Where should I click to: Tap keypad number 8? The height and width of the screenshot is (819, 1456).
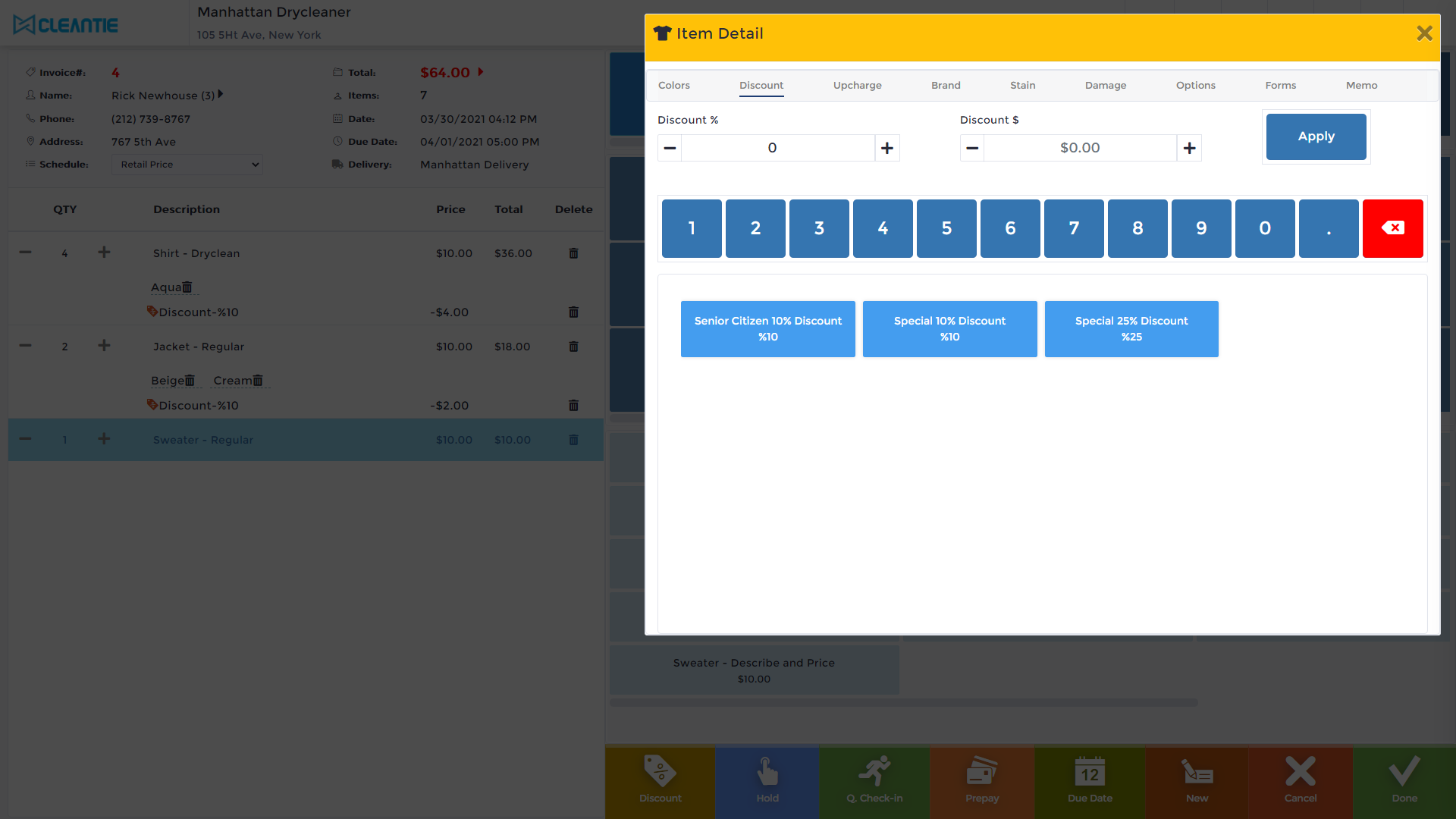coord(1137,228)
